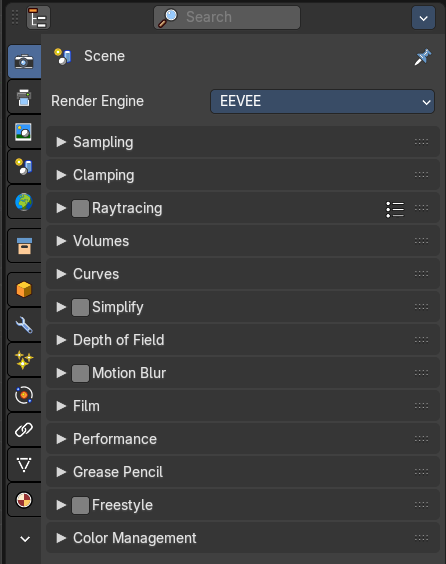Switch to View Layer properties tab
Viewport: 446px width, 564px height.
click(x=24, y=132)
